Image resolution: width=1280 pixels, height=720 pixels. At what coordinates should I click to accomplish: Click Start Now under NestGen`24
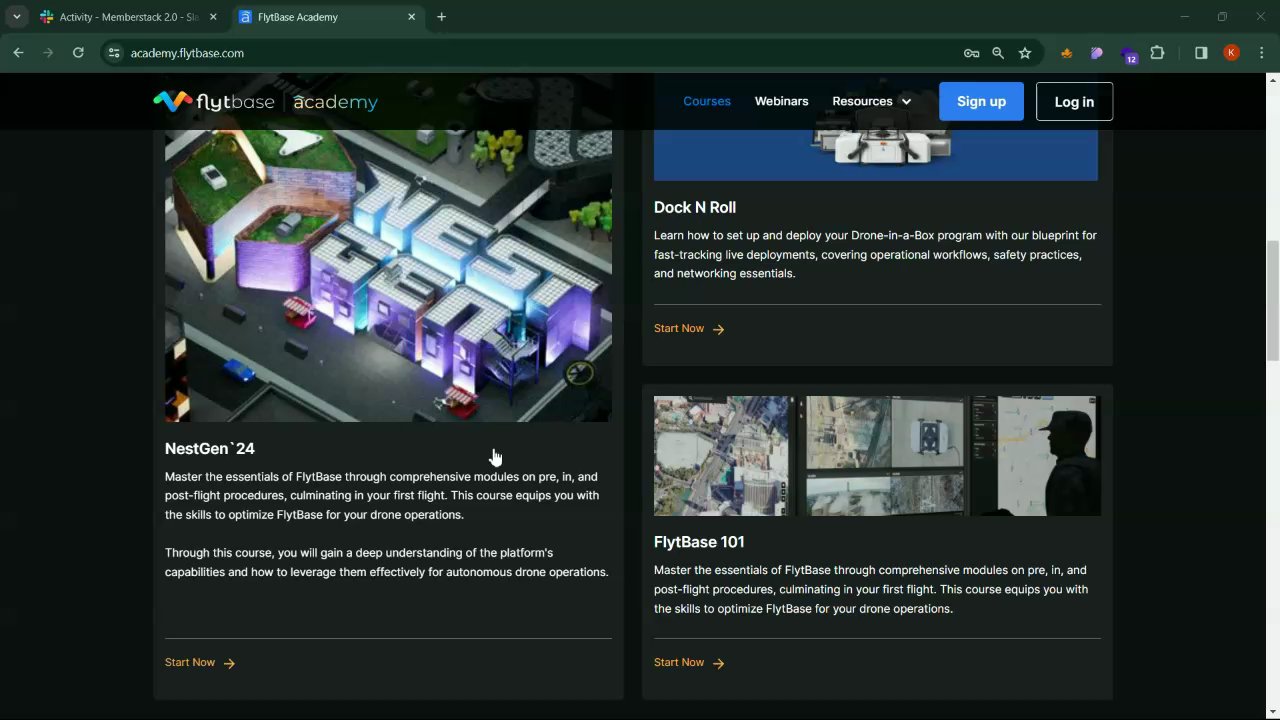pyautogui.click(x=190, y=663)
